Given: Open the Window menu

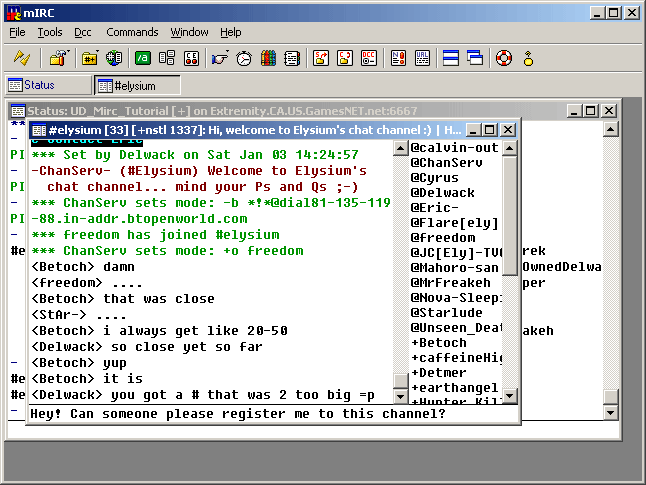Looking at the screenshot, I should point(190,32).
